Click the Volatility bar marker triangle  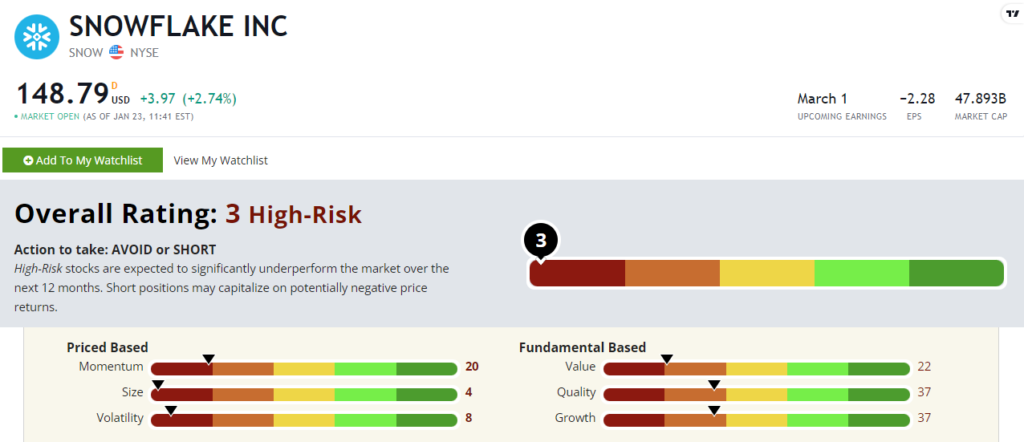pyautogui.click(x=171, y=408)
